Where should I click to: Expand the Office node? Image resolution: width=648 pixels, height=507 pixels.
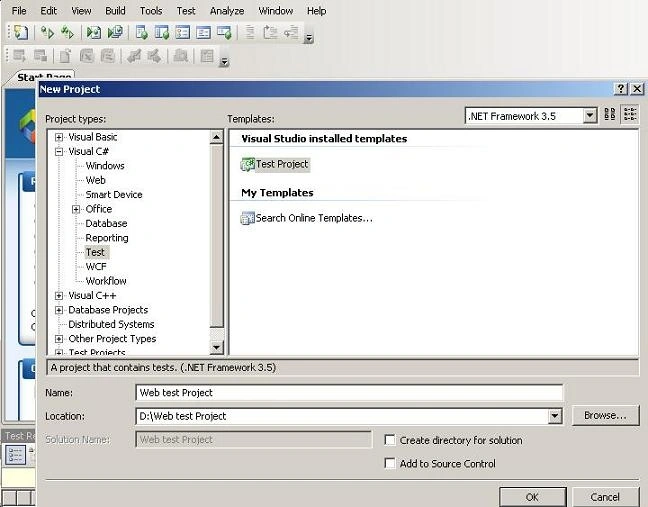(x=76, y=209)
